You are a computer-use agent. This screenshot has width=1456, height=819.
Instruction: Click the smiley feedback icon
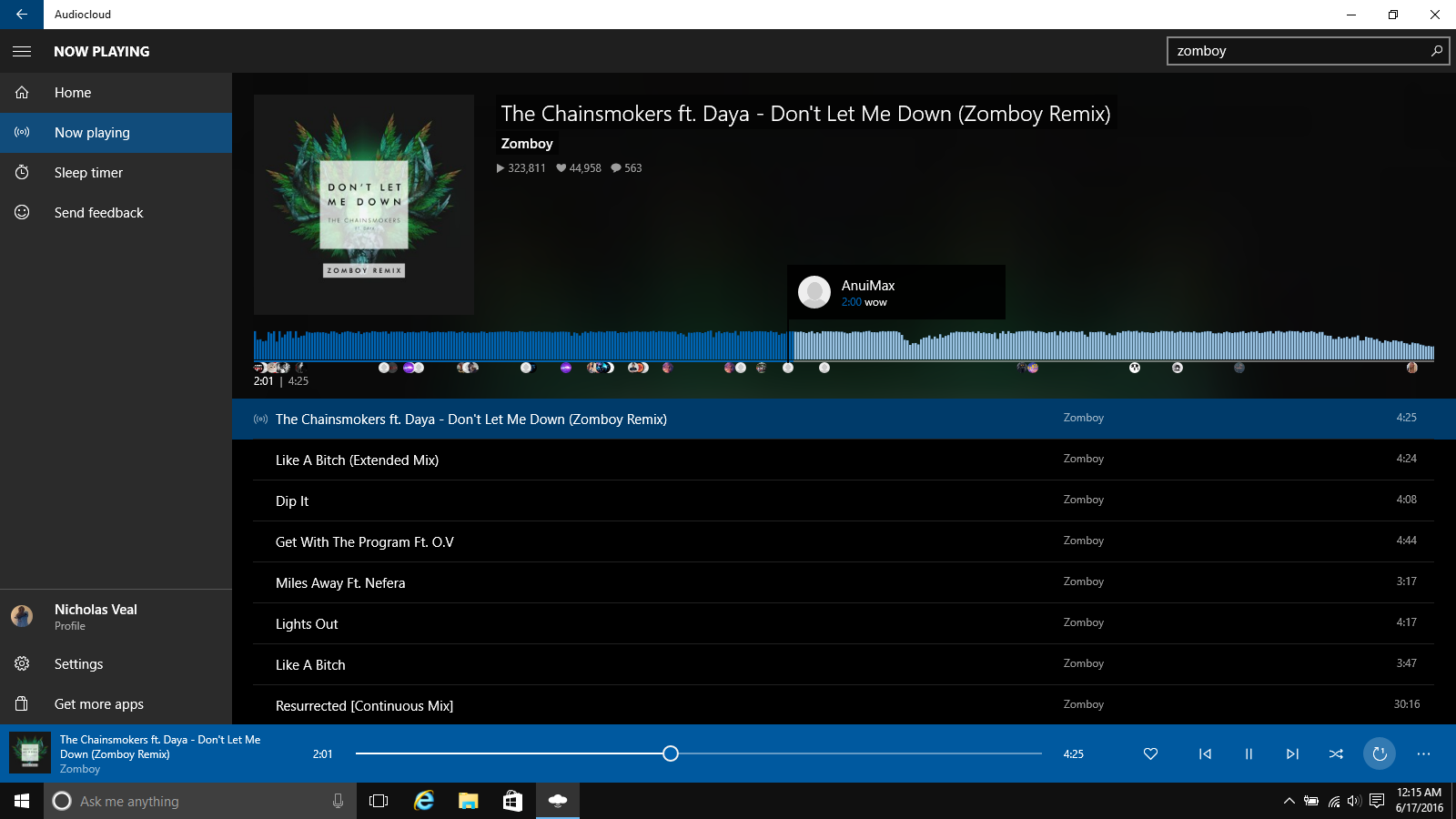click(22, 213)
